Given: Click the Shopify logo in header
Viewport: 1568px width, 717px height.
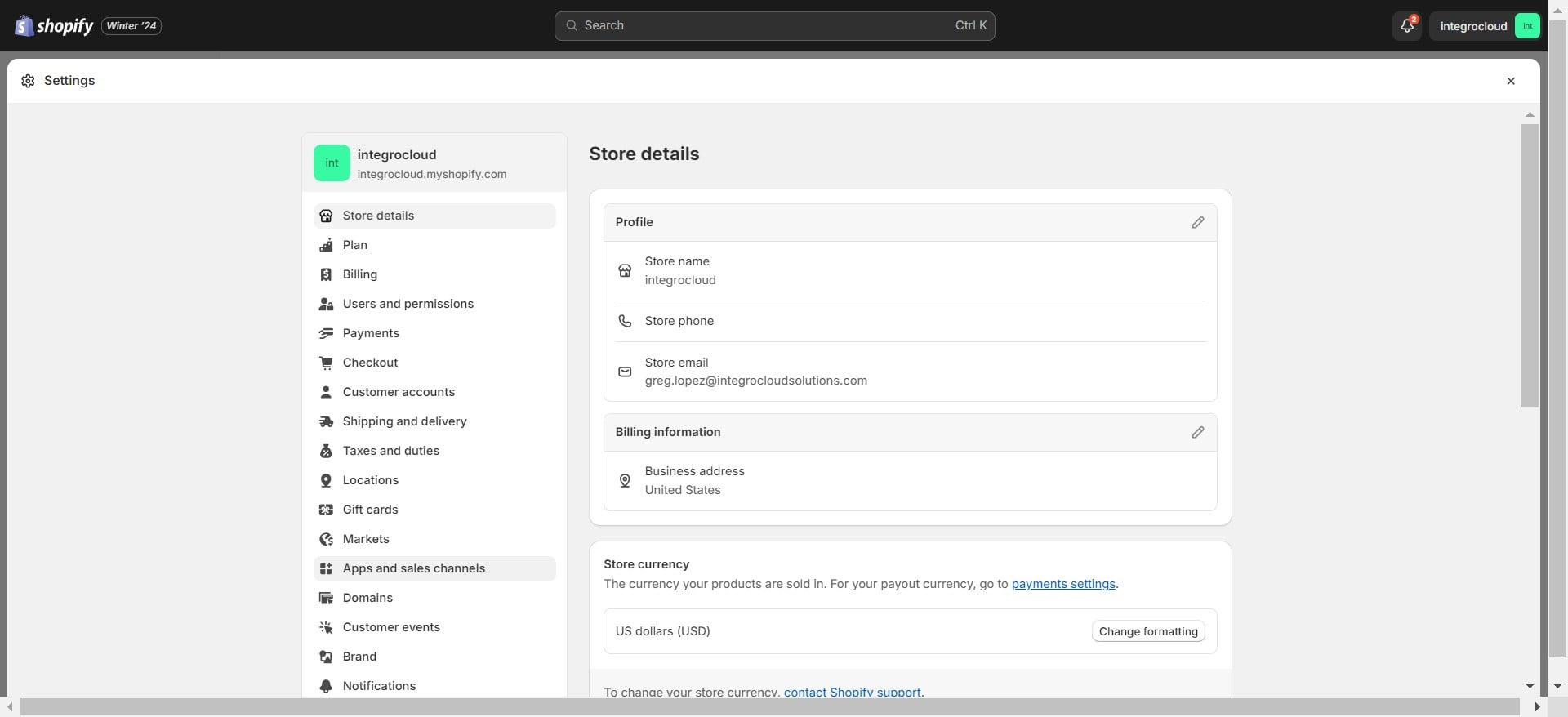Looking at the screenshot, I should (x=54, y=26).
